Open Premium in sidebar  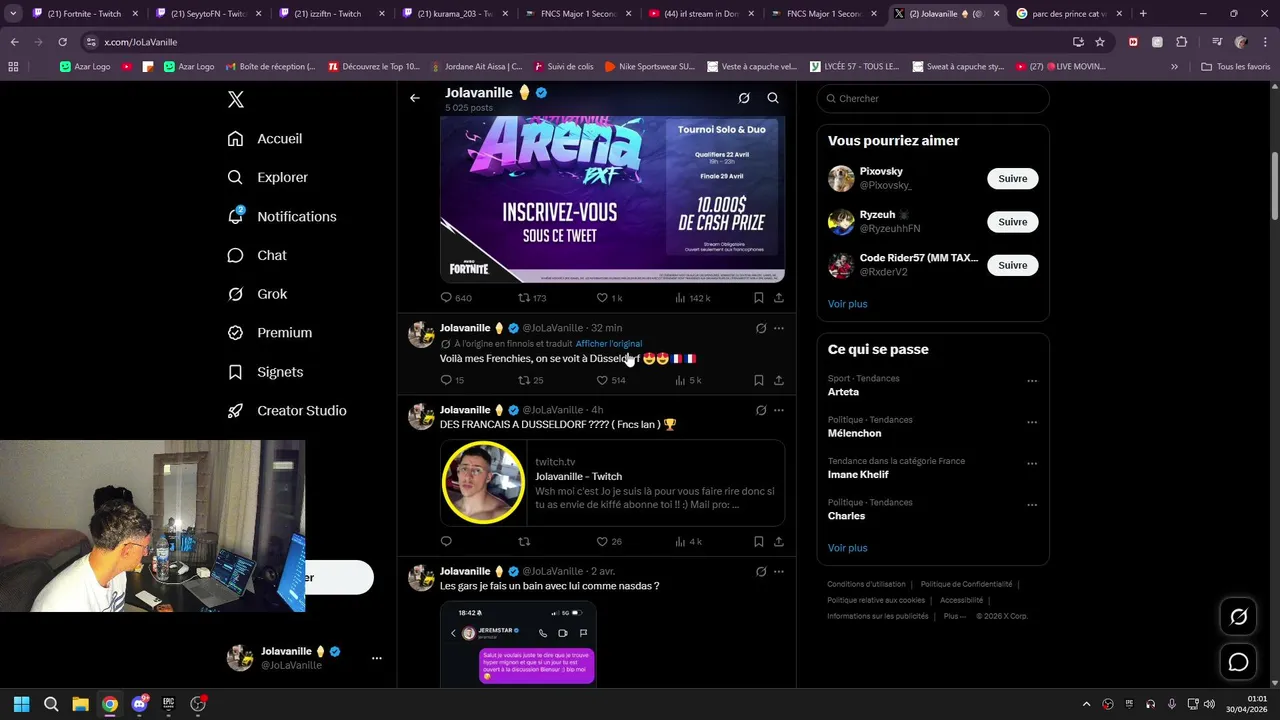pos(271,333)
